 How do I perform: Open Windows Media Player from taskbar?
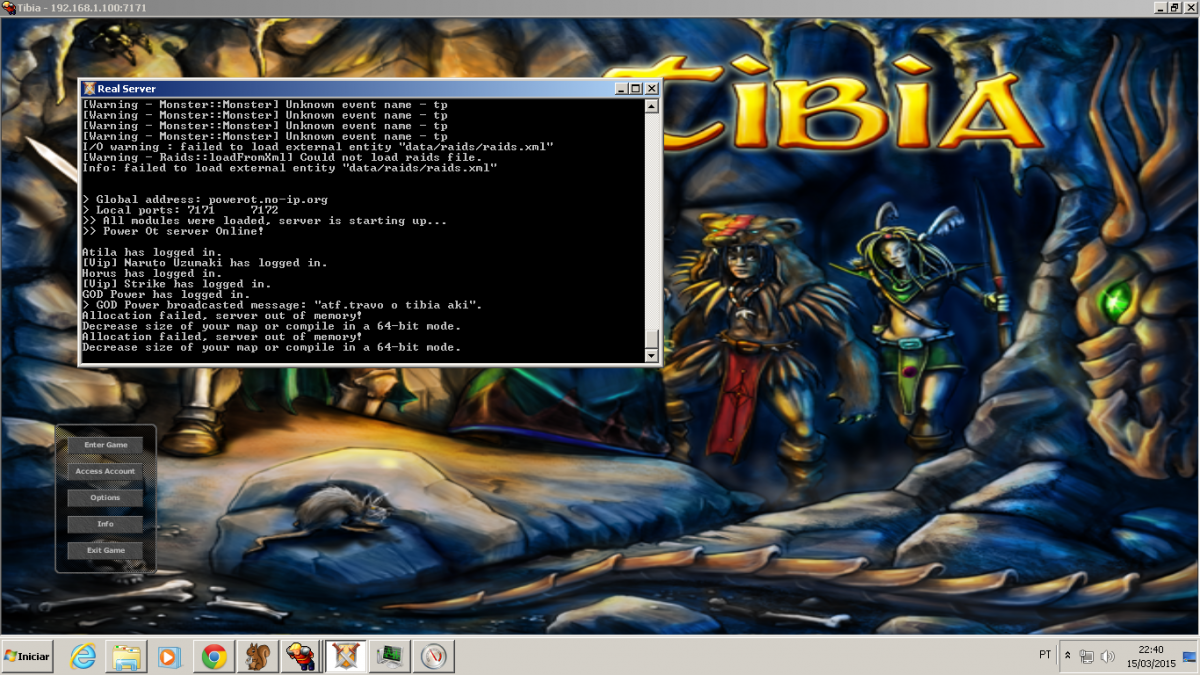pos(168,656)
